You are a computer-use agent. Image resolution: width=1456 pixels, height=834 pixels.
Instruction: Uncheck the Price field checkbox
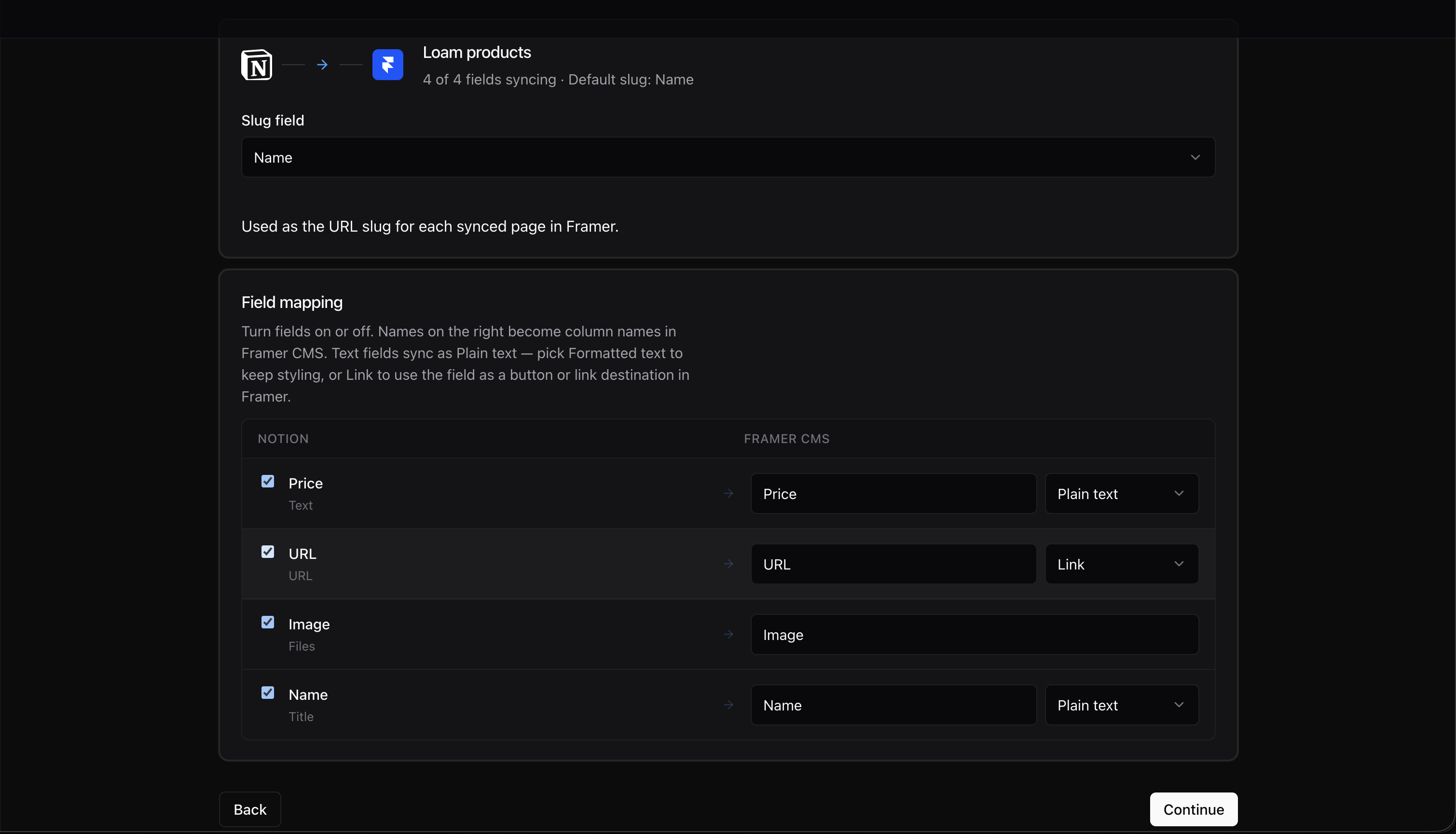pos(267,481)
